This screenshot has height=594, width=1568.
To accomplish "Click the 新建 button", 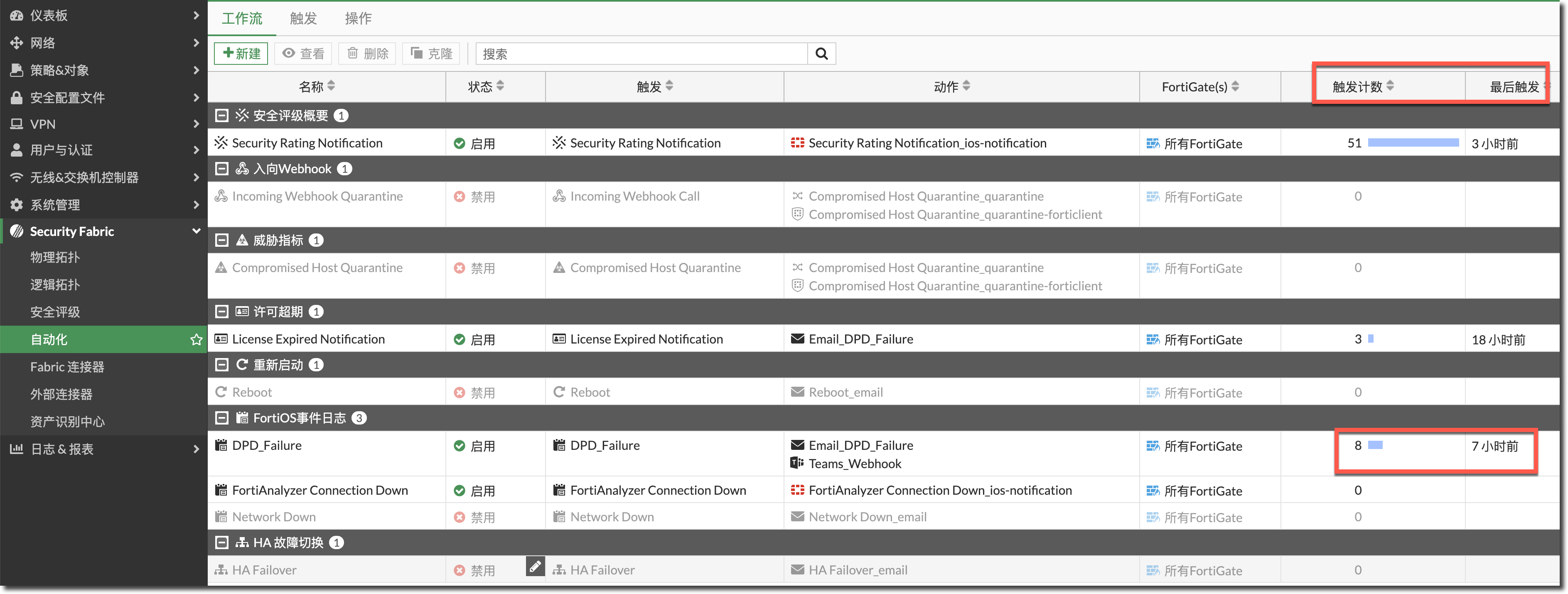I will pyautogui.click(x=241, y=54).
